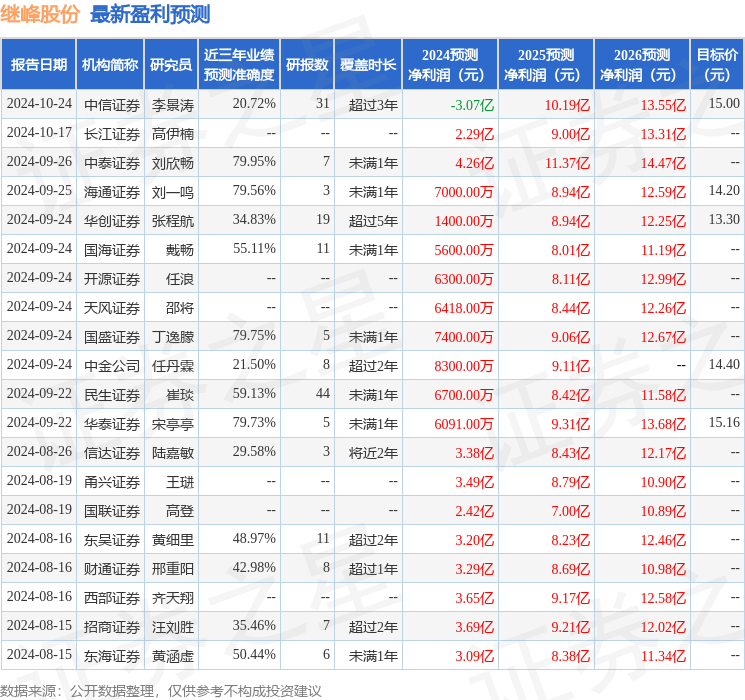Click the 东海证券 institution cell
Viewport: 745px width, 700px height.
112,656
